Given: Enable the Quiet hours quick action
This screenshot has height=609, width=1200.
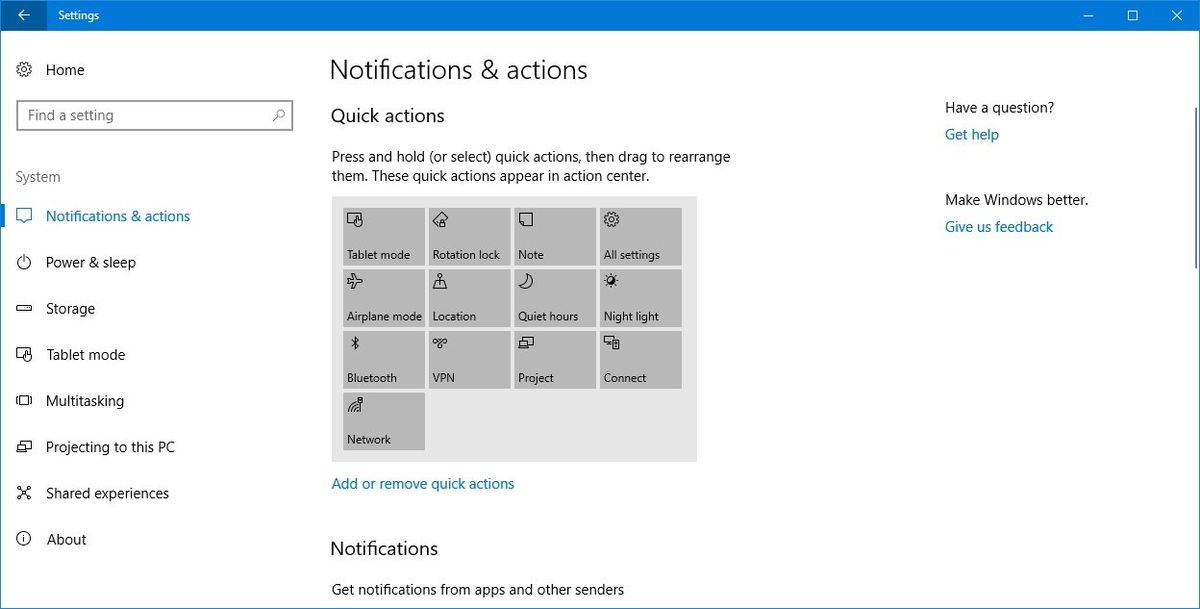Looking at the screenshot, I should [554, 297].
